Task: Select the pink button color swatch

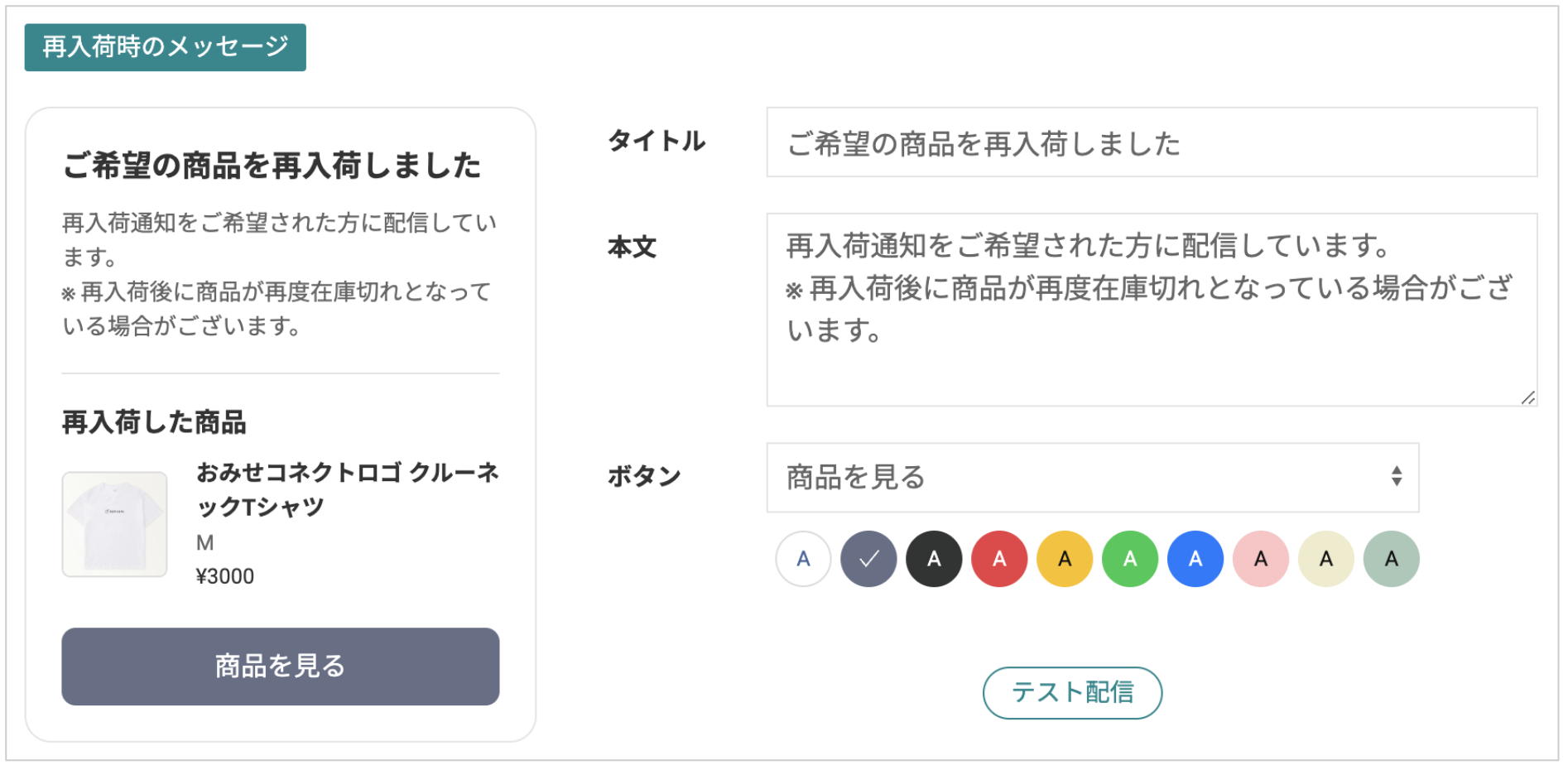Action: pyautogui.click(x=1261, y=559)
